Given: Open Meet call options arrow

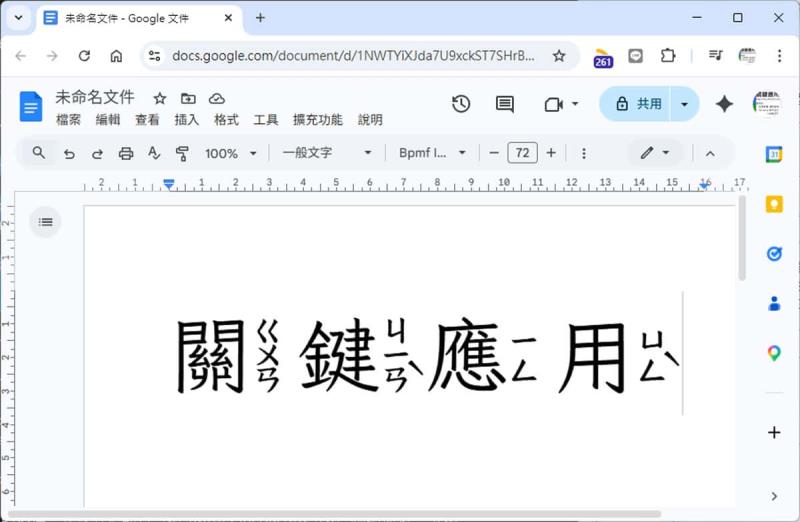Looking at the screenshot, I should tap(575, 104).
